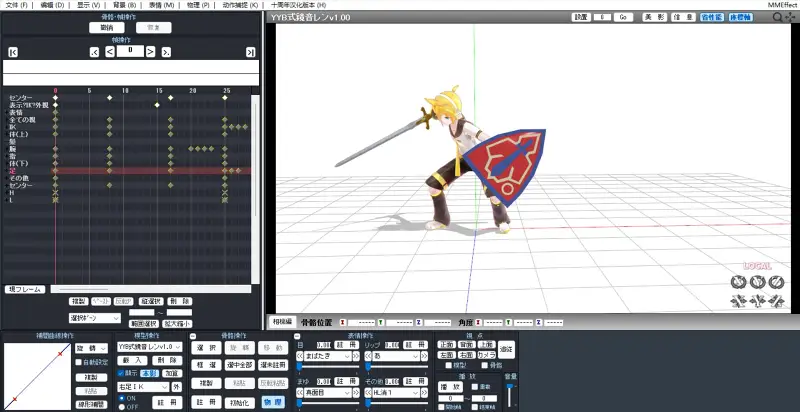Collapse the bone operation panel with minus icon
Image resolution: width=800 pixels, height=412 pixels.
pos(193,336)
